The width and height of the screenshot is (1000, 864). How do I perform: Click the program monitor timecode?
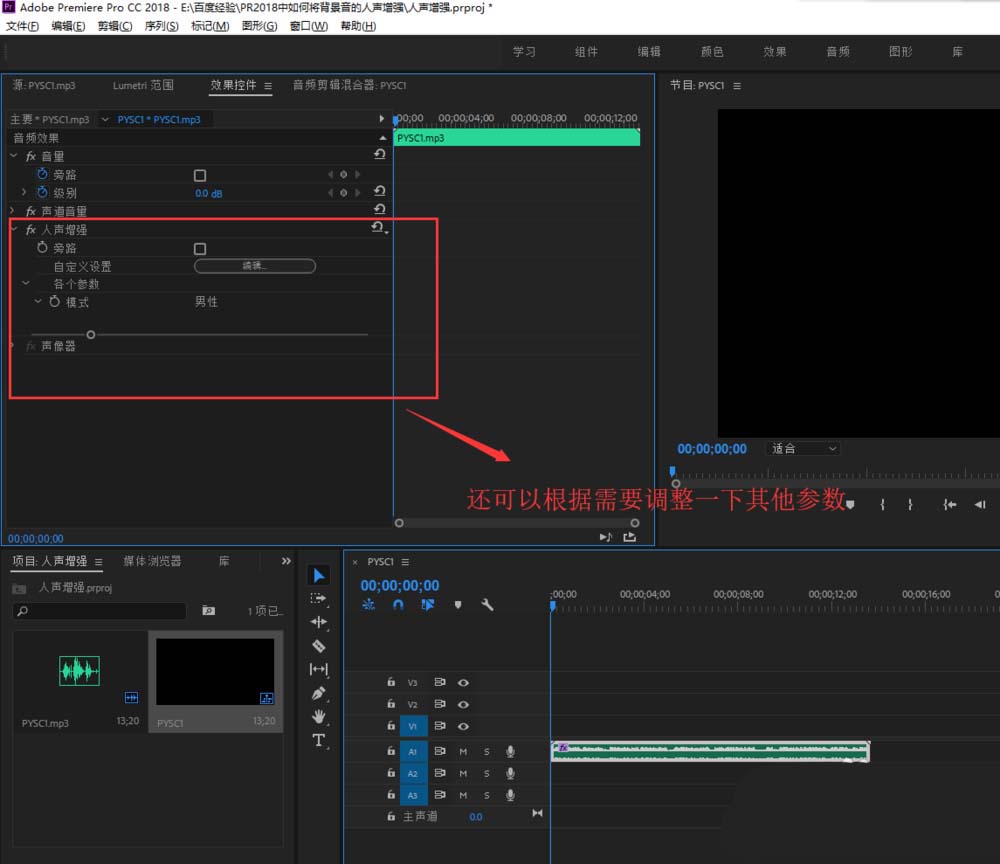(x=712, y=449)
